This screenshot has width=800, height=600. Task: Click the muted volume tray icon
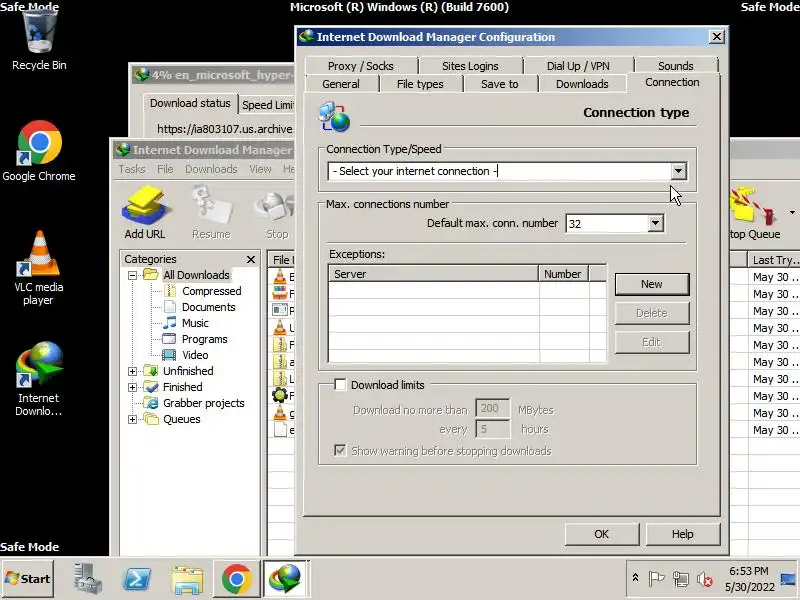pos(705,579)
